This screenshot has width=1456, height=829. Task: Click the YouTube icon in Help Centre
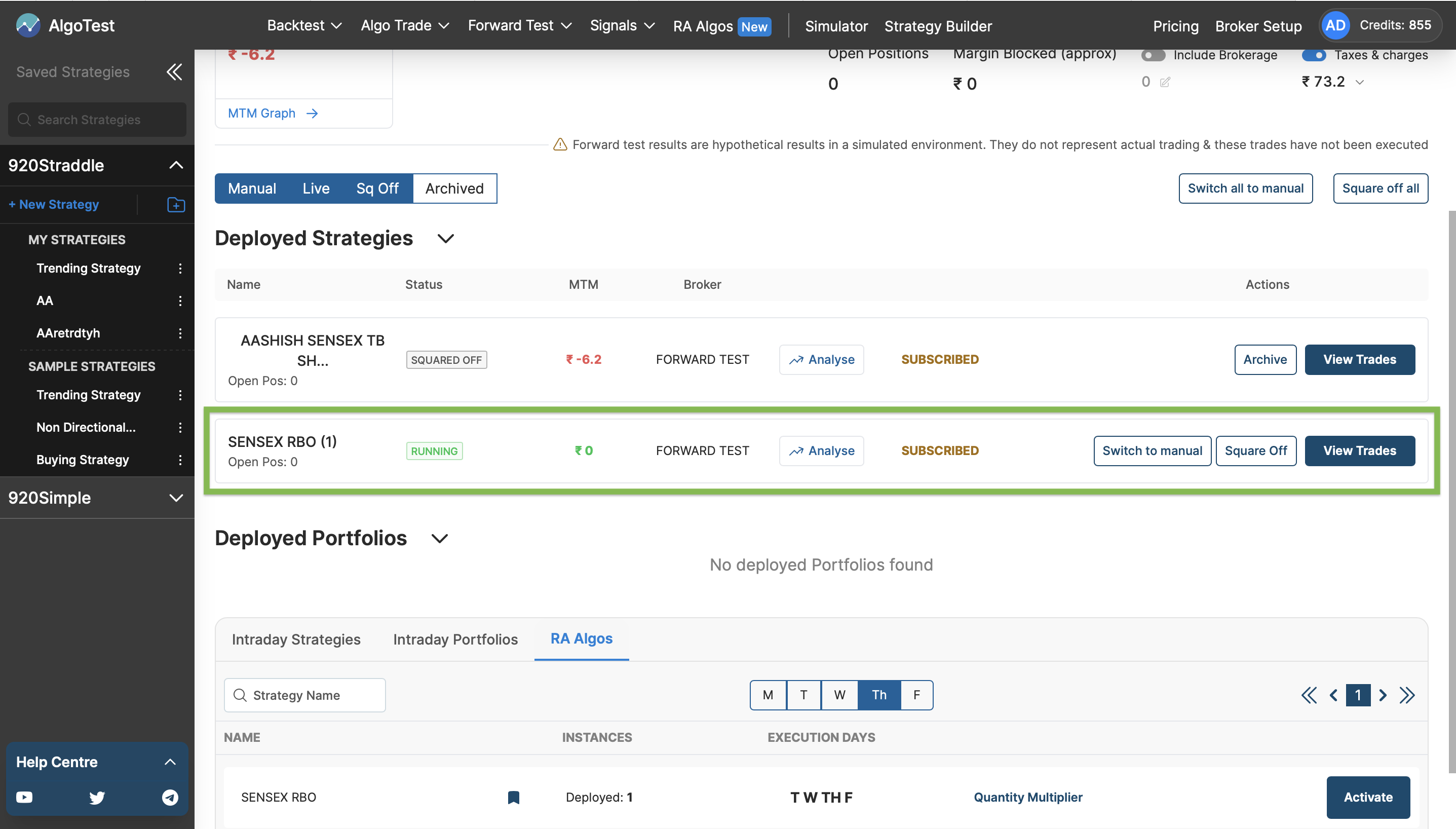pyautogui.click(x=24, y=797)
